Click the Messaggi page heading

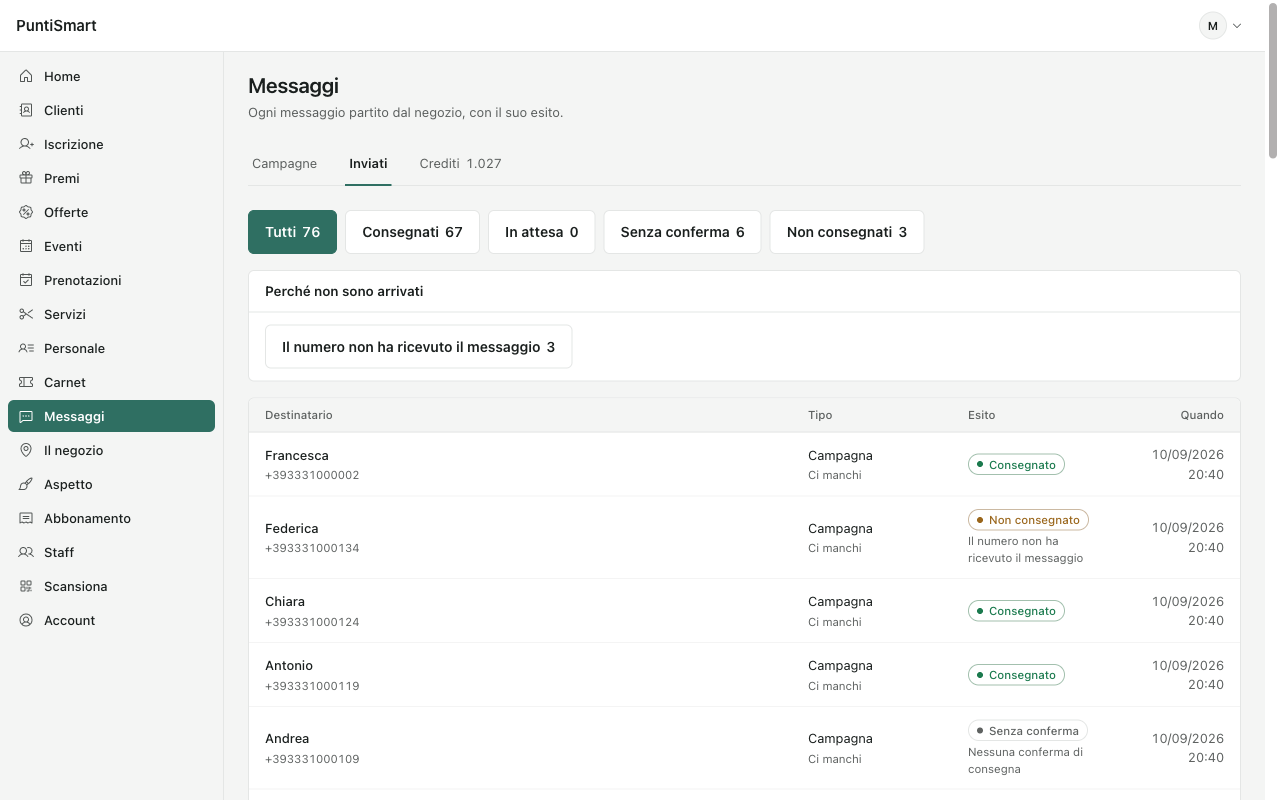[x=293, y=86]
